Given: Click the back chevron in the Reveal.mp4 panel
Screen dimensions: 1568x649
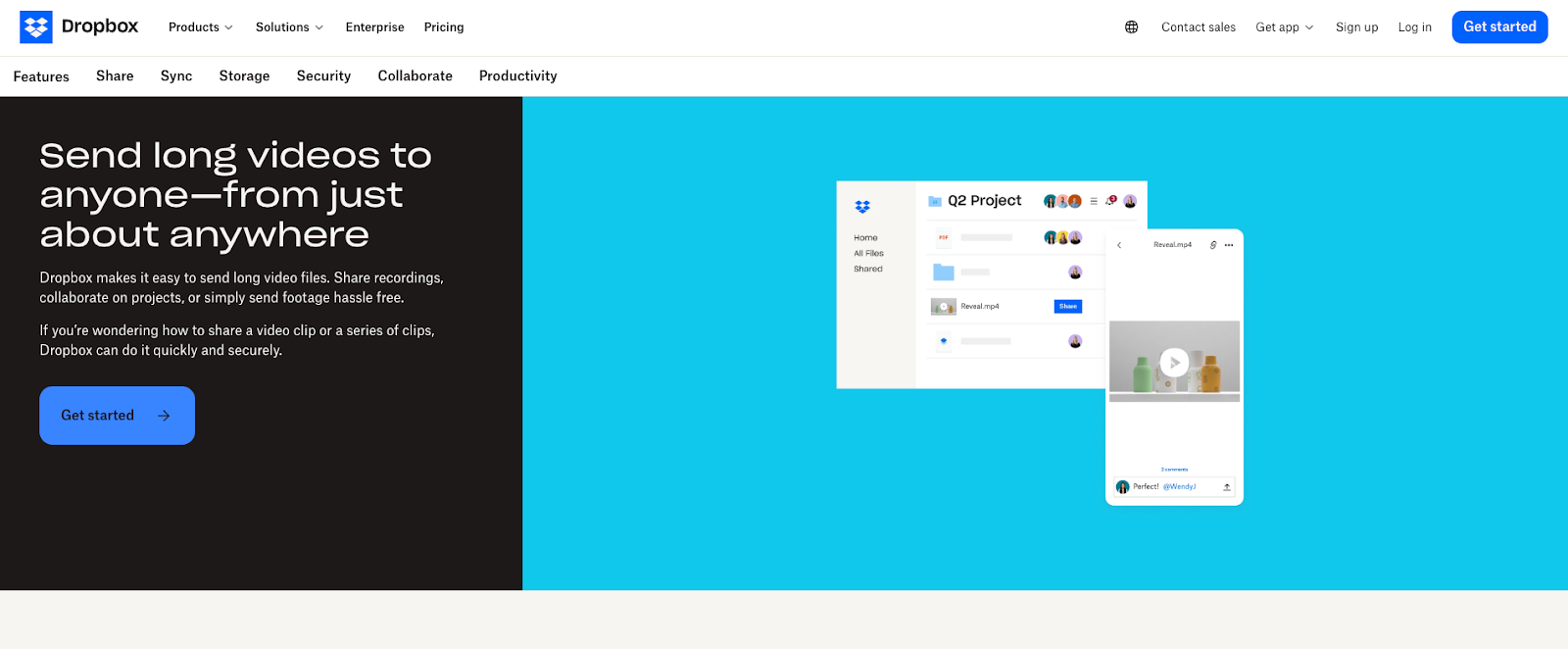Looking at the screenshot, I should pyautogui.click(x=1119, y=245).
